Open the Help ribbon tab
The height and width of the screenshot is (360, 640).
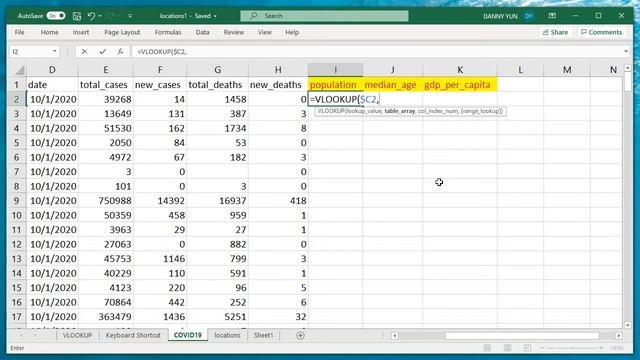292,32
